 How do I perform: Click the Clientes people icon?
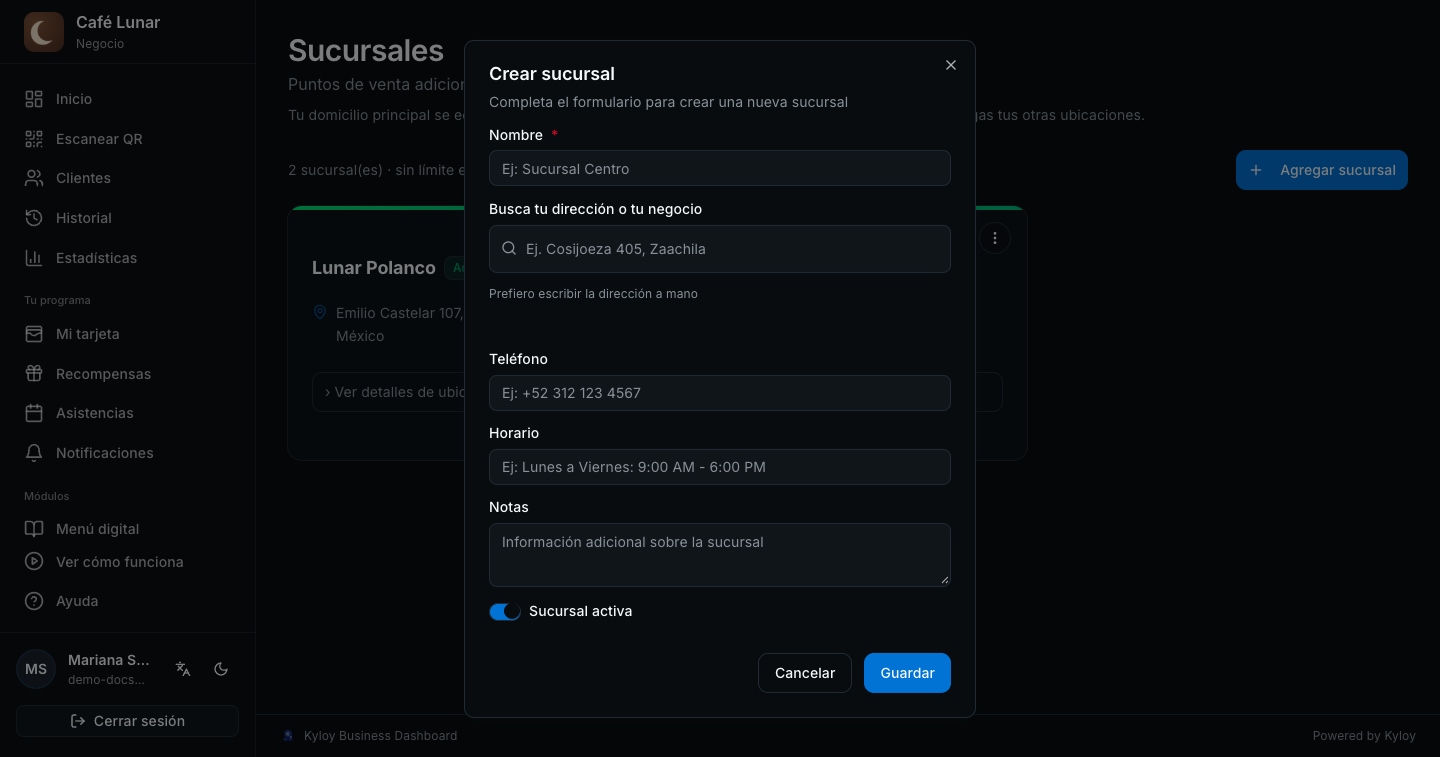(34, 178)
